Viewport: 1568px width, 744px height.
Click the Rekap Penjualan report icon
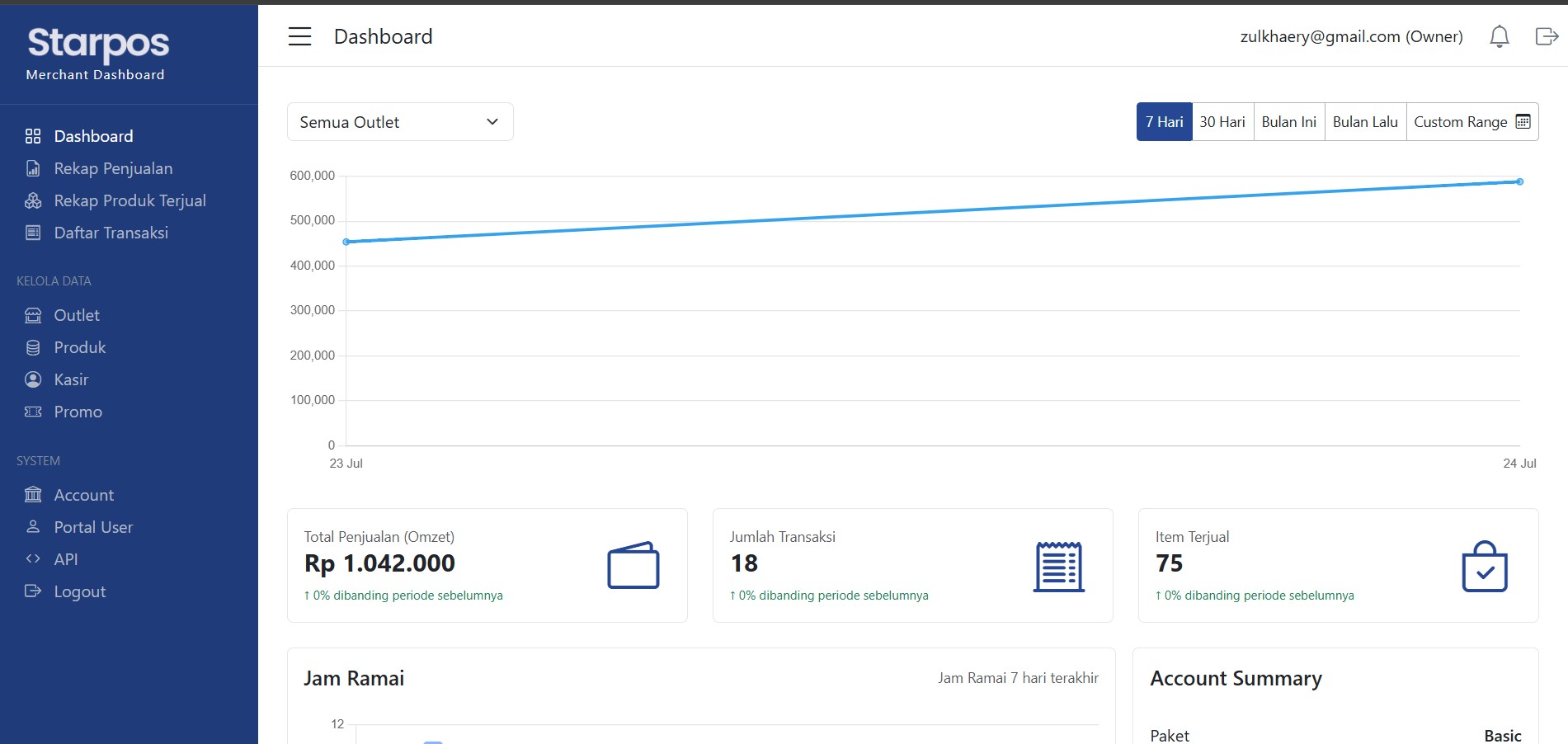(x=33, y=168)
